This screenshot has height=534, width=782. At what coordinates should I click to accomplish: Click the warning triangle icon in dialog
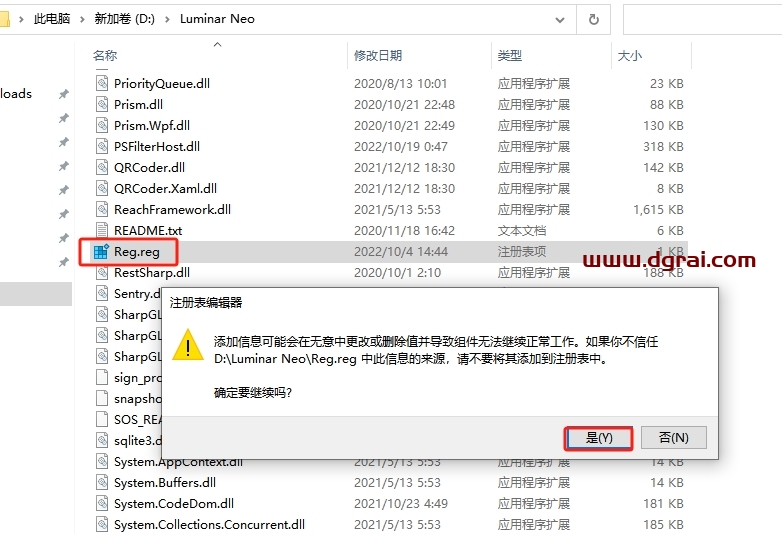[x=188, y=345]
